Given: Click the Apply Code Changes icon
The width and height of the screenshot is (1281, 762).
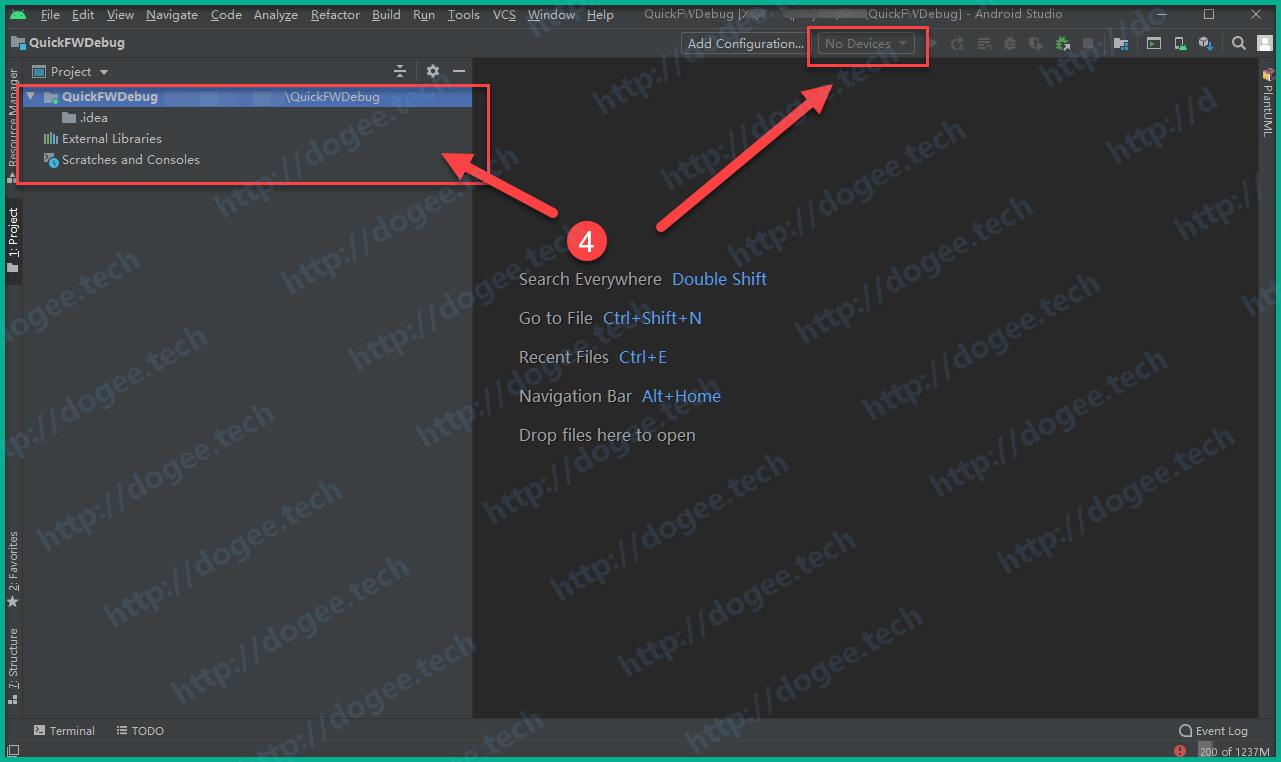Looking at the screenshot, I should [x=984, y=44].
